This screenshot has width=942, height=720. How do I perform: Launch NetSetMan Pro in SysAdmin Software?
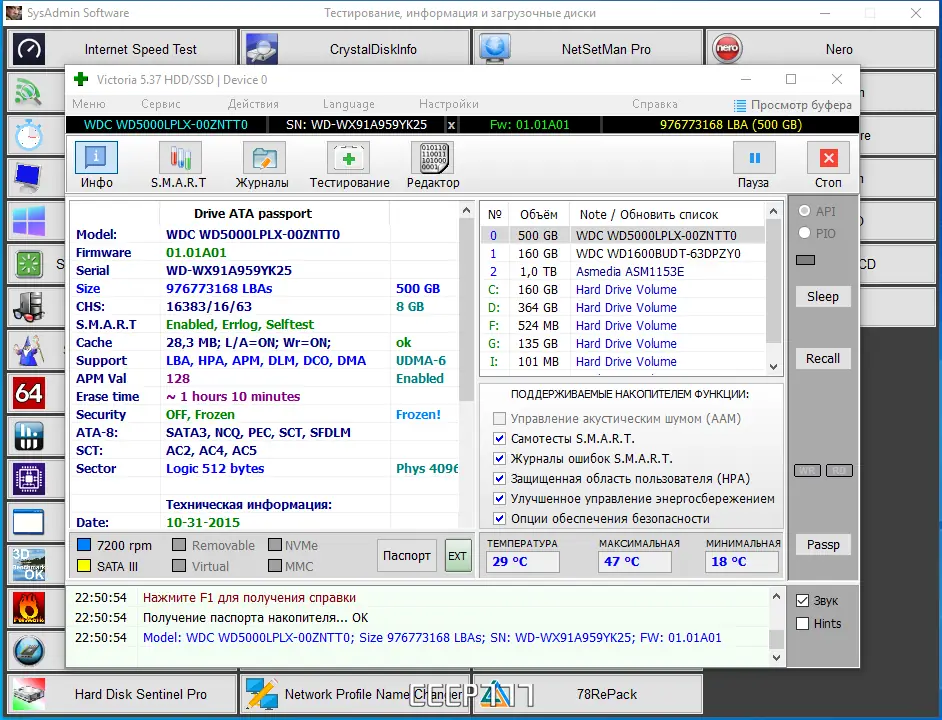coord(588,49)
